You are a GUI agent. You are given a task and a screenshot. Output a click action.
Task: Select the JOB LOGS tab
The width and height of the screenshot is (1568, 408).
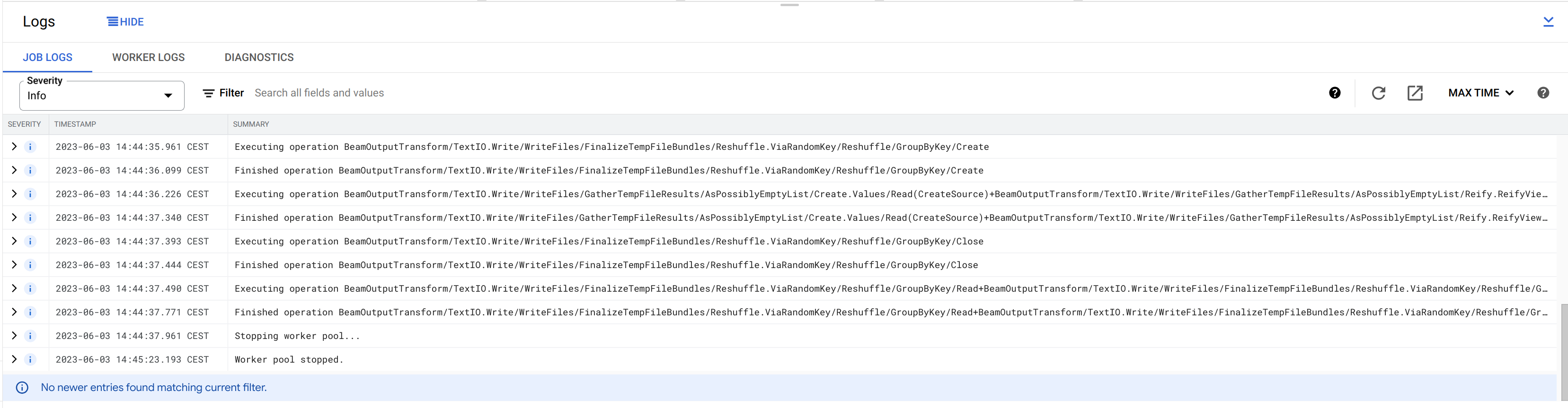coord(47,58)
